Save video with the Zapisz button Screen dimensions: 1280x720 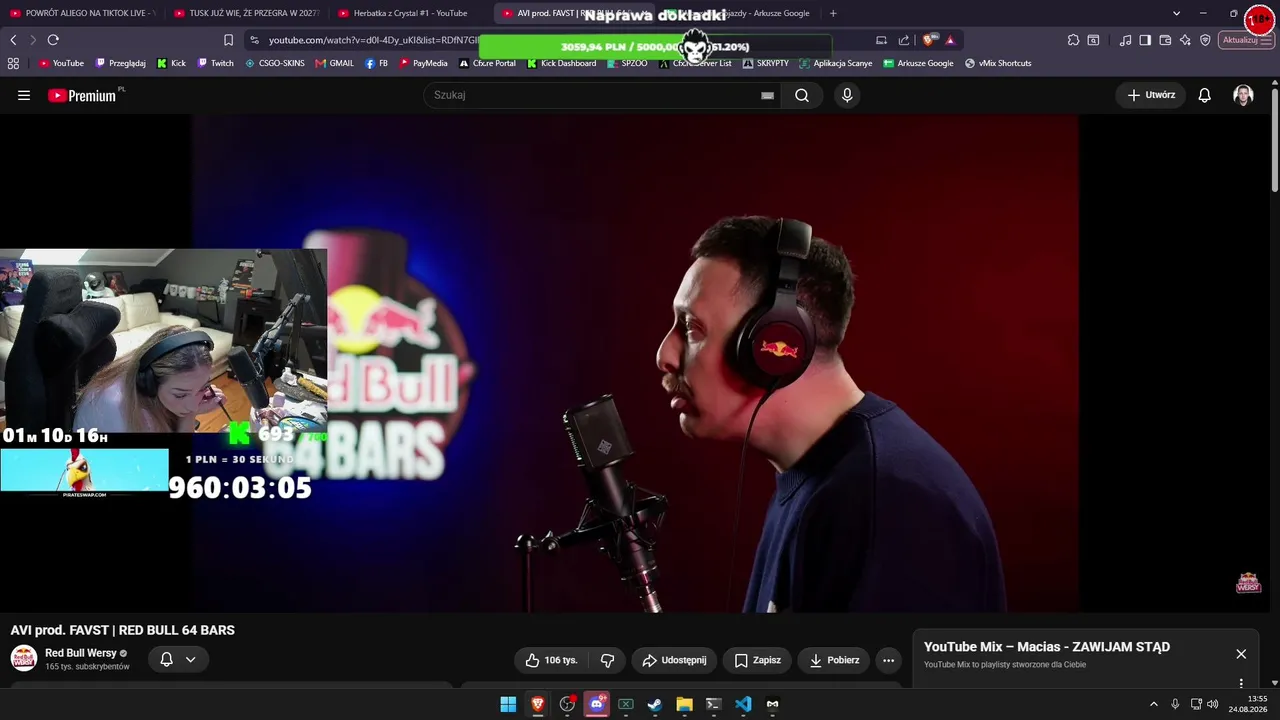(757, 660)
